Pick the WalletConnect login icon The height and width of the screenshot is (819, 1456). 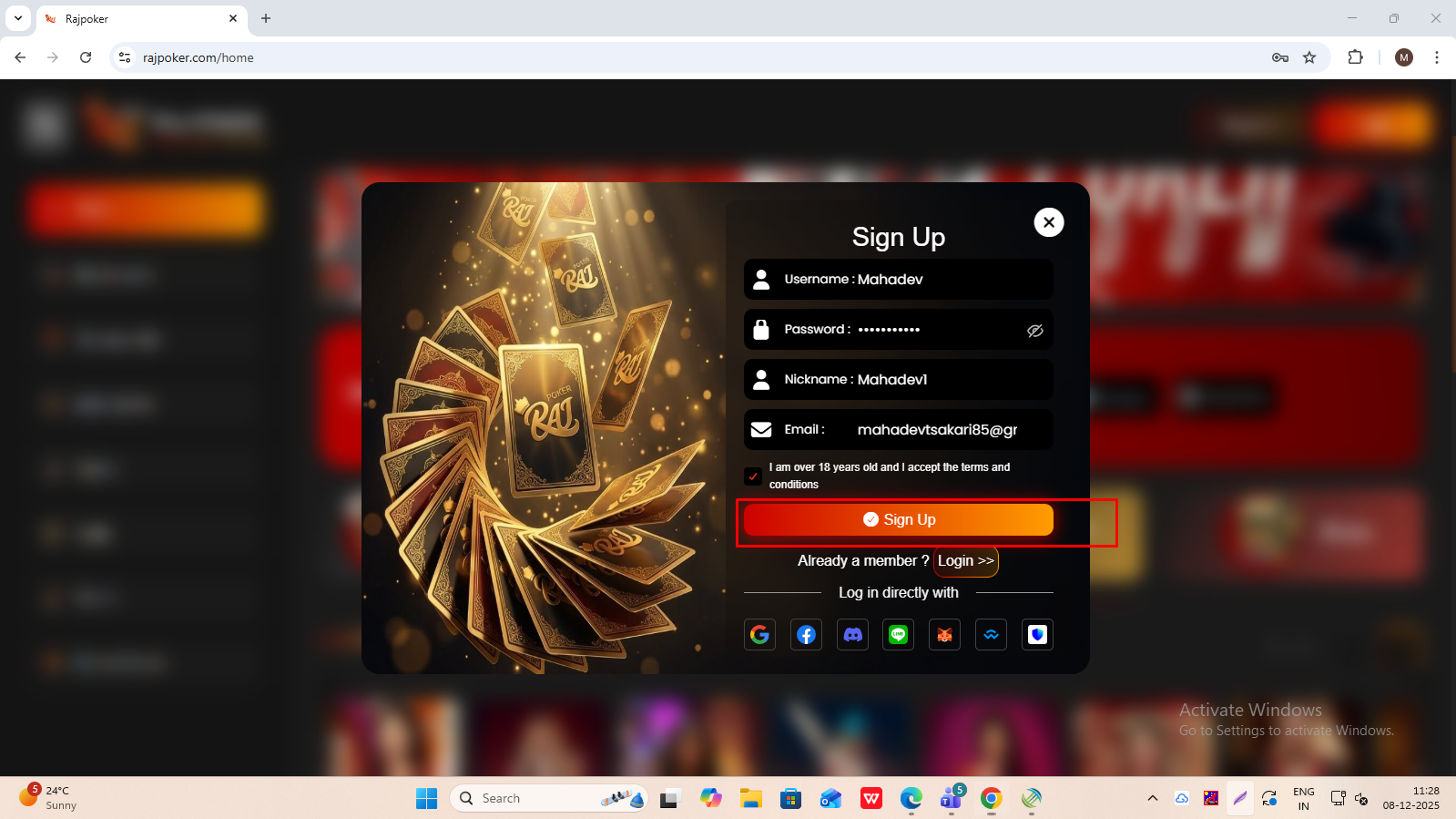991,635
